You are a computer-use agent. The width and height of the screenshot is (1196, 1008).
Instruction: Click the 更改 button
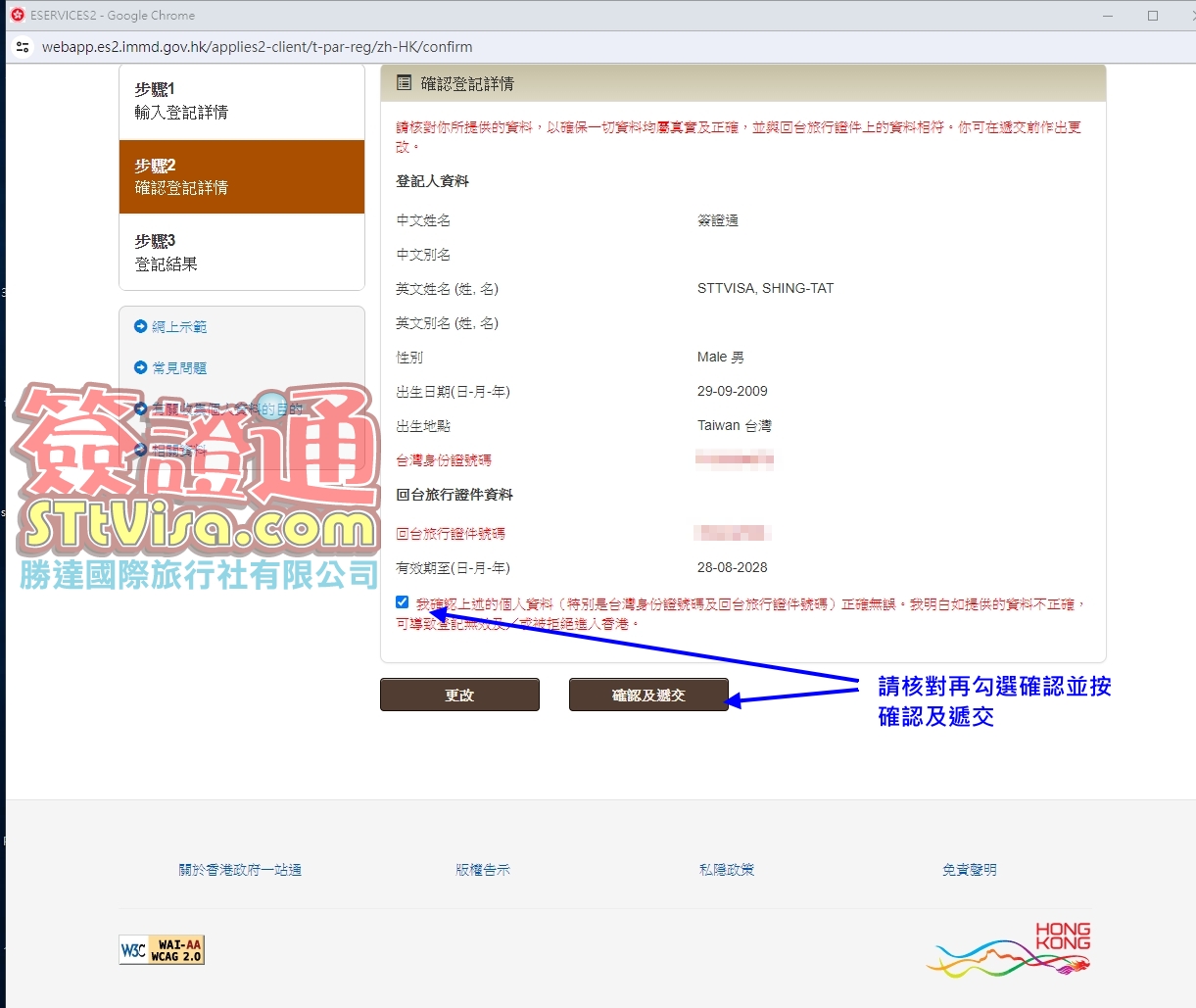tap(459, 695)
